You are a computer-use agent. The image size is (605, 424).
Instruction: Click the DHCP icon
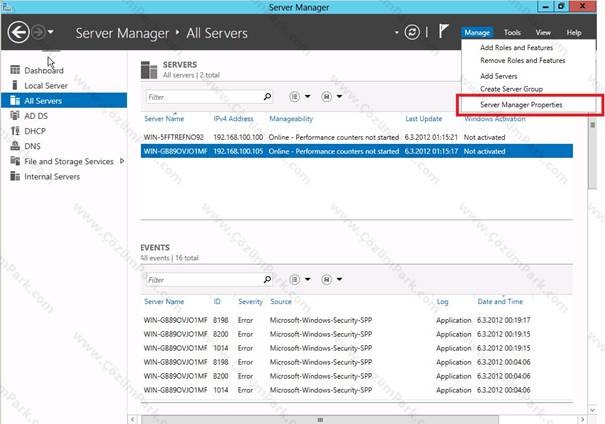click(15, 130)
